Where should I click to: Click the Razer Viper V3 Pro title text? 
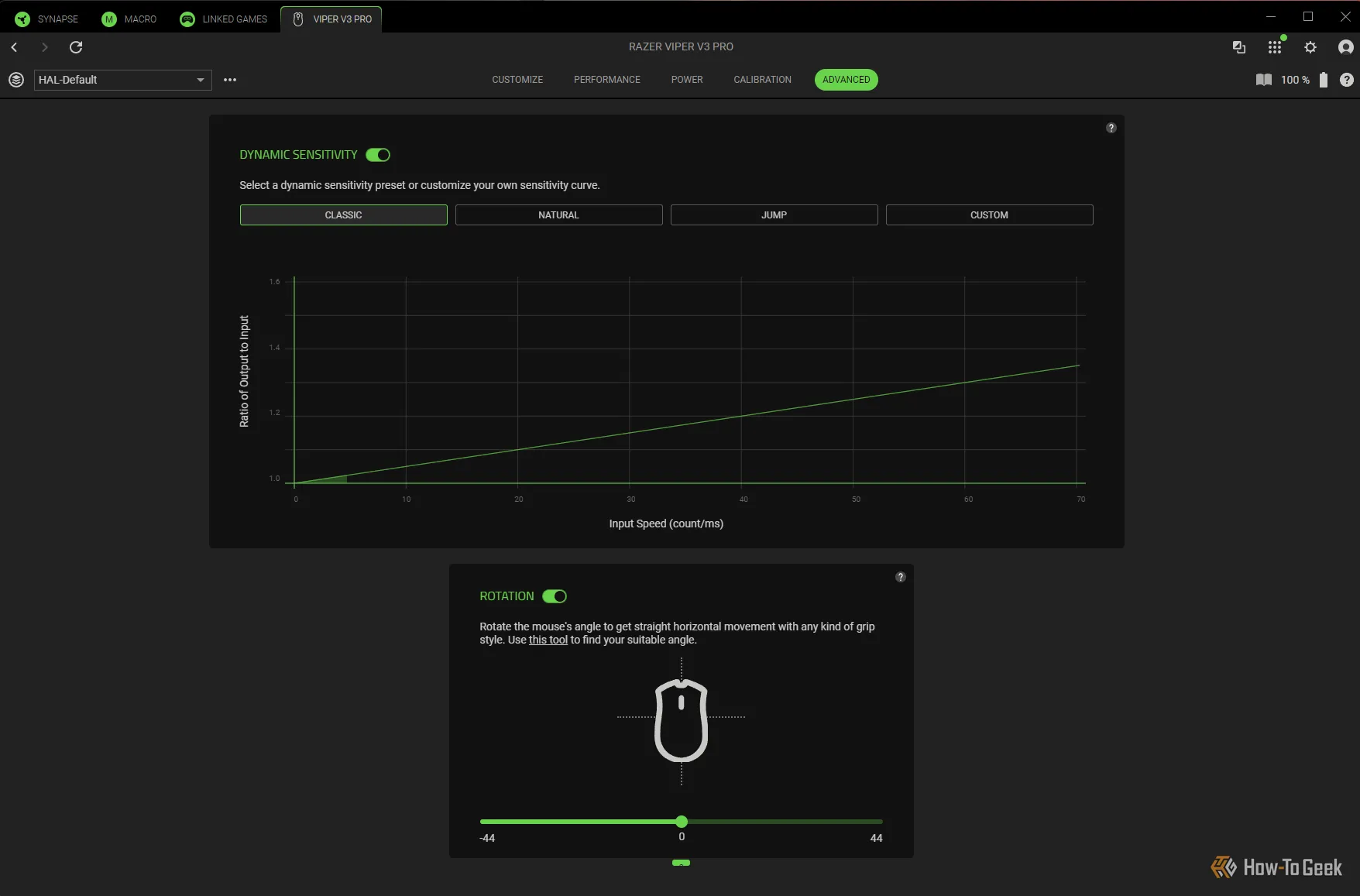point(681,47)
